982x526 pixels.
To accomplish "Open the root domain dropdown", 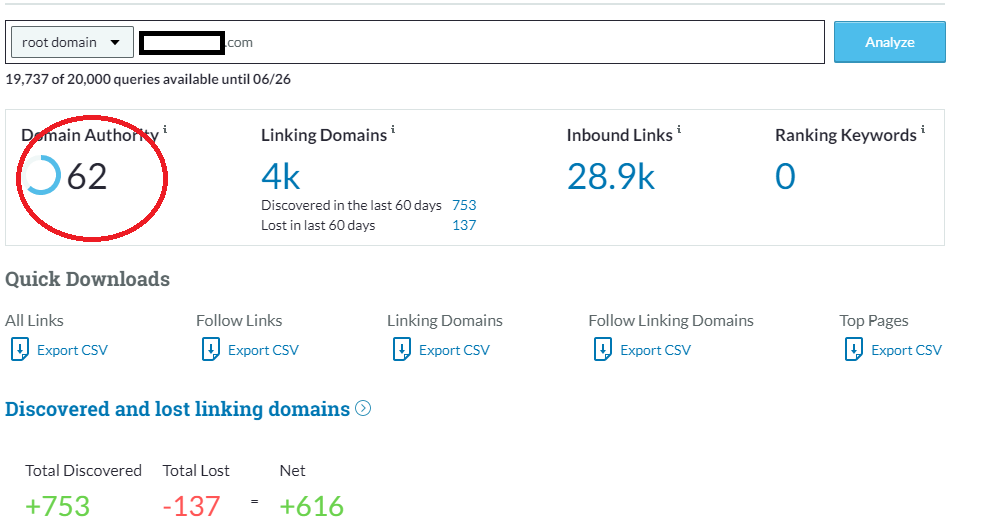I will click(71, 42).
